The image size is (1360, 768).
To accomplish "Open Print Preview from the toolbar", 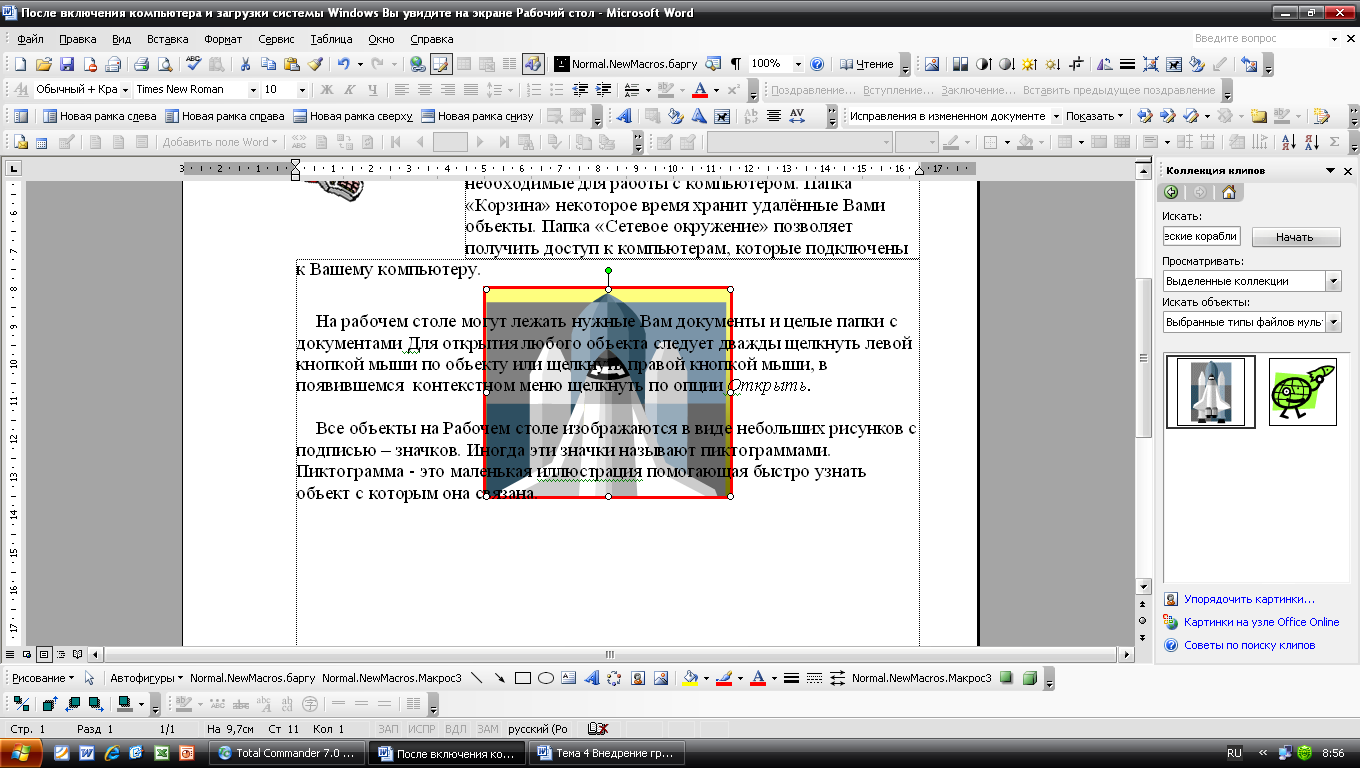I will pyautogui.click(x=164, y=64).
